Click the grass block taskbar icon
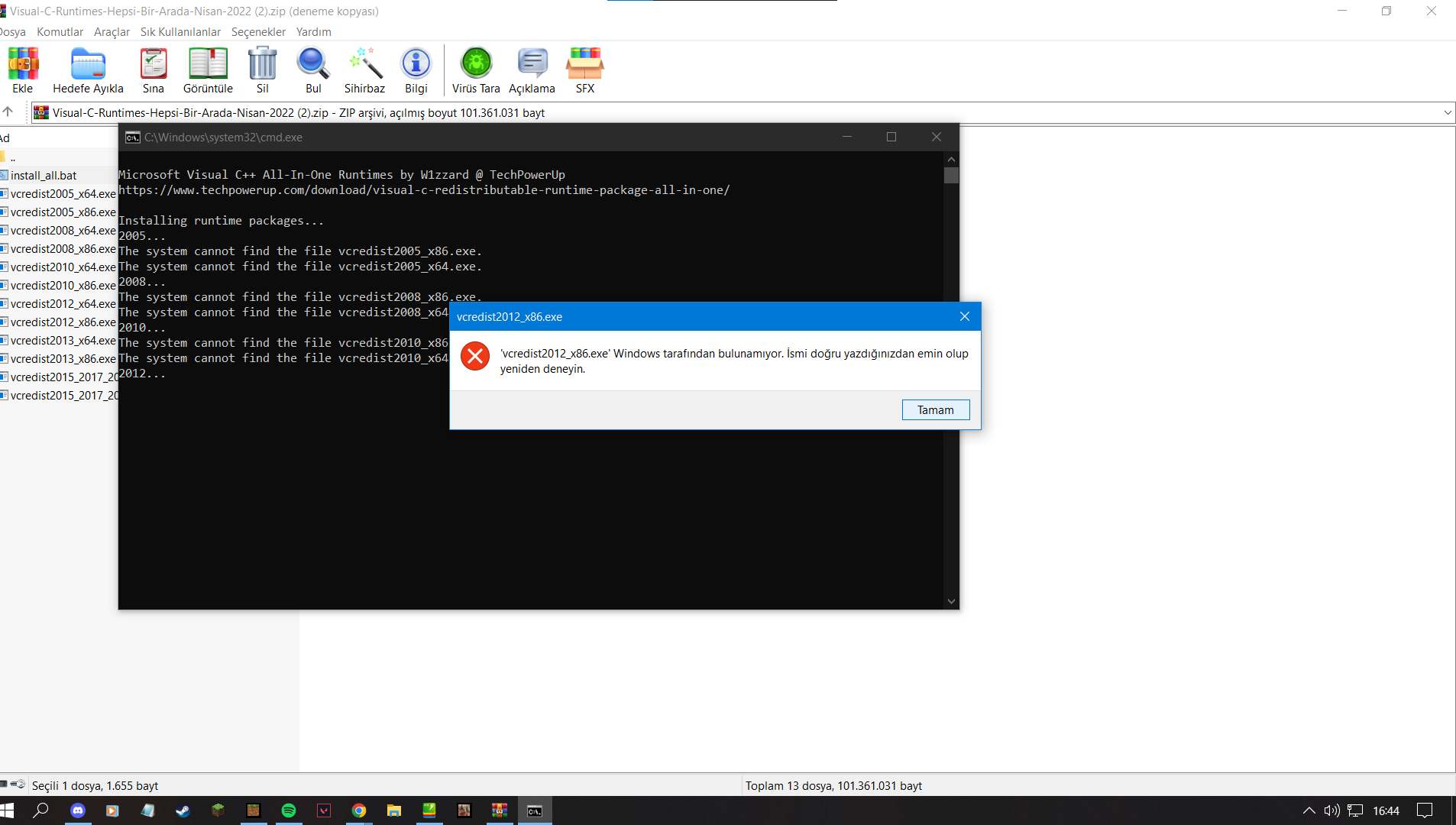This screenshot has height=825, width=1456. tap(218, 810)
